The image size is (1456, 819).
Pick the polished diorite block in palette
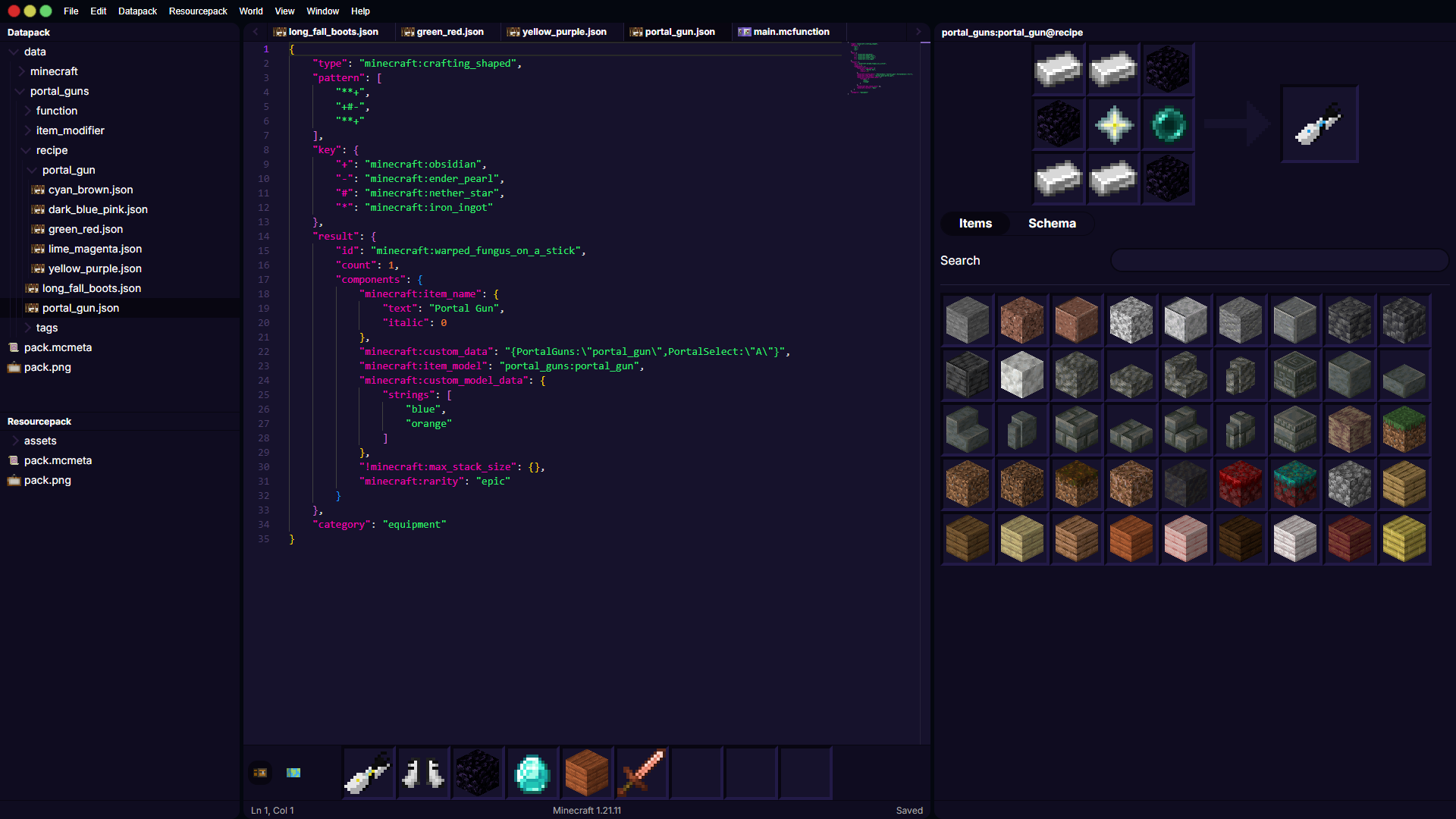pyautogui.click(x=1186, y=320)
